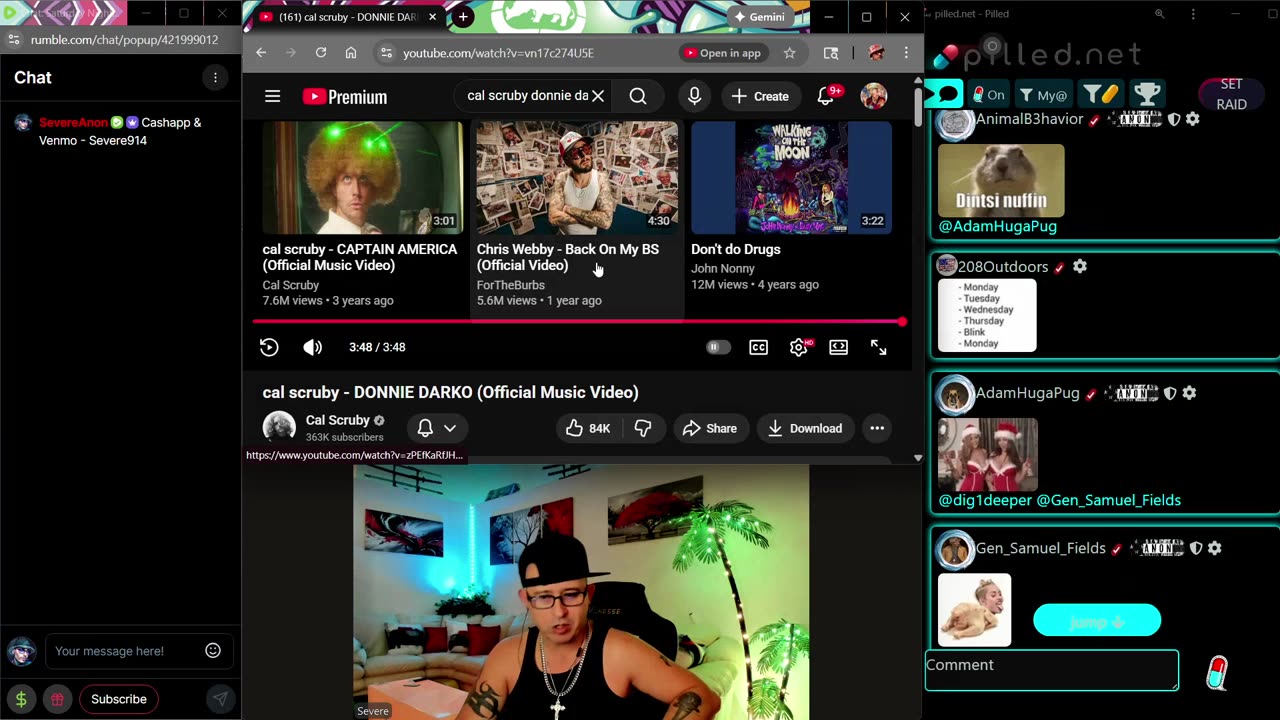Viewport: 1280px width, 720px height.
Task: Go to browser home page
Action: [351, 53]
